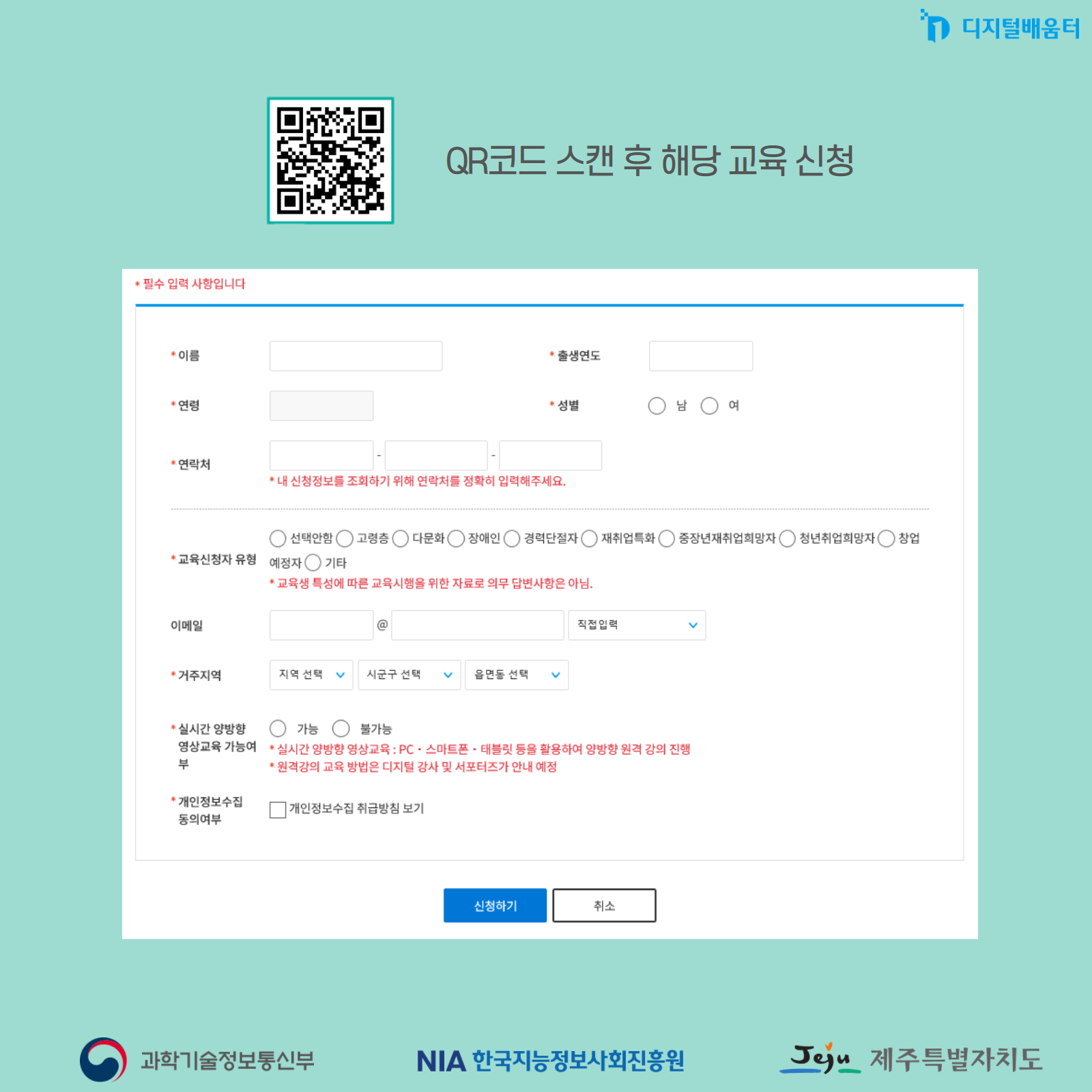Click the 과학기술정보통신부 emblem logo

point(103,1060)
